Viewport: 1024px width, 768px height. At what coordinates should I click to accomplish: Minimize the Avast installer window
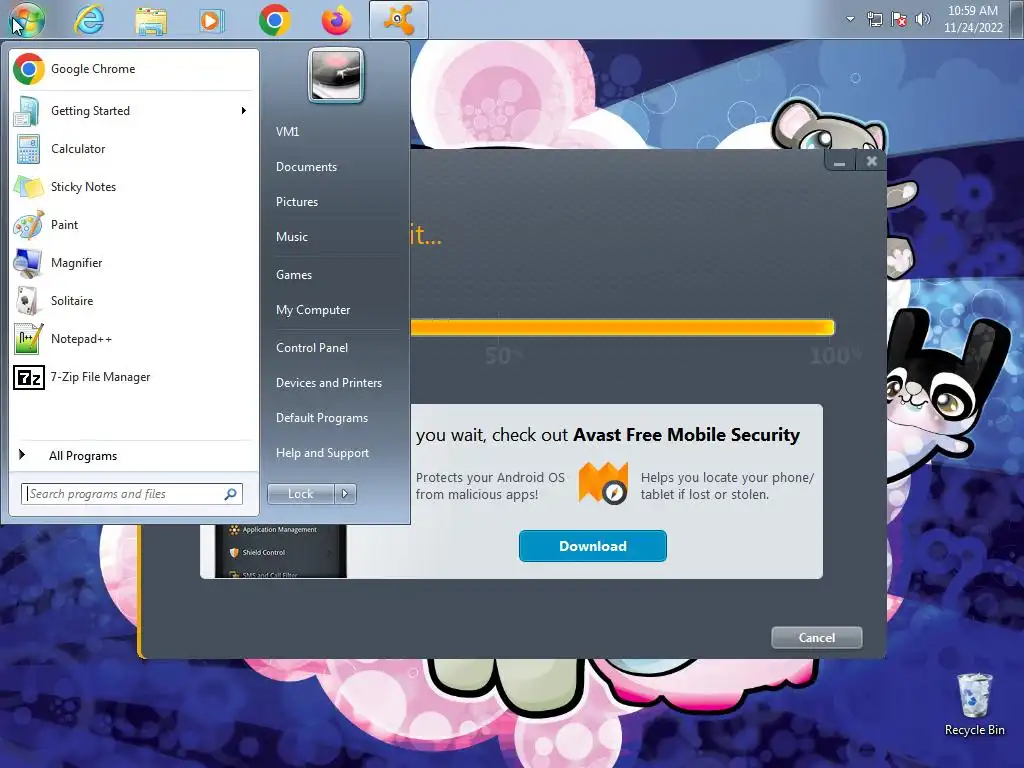click(x=840, y=161)
